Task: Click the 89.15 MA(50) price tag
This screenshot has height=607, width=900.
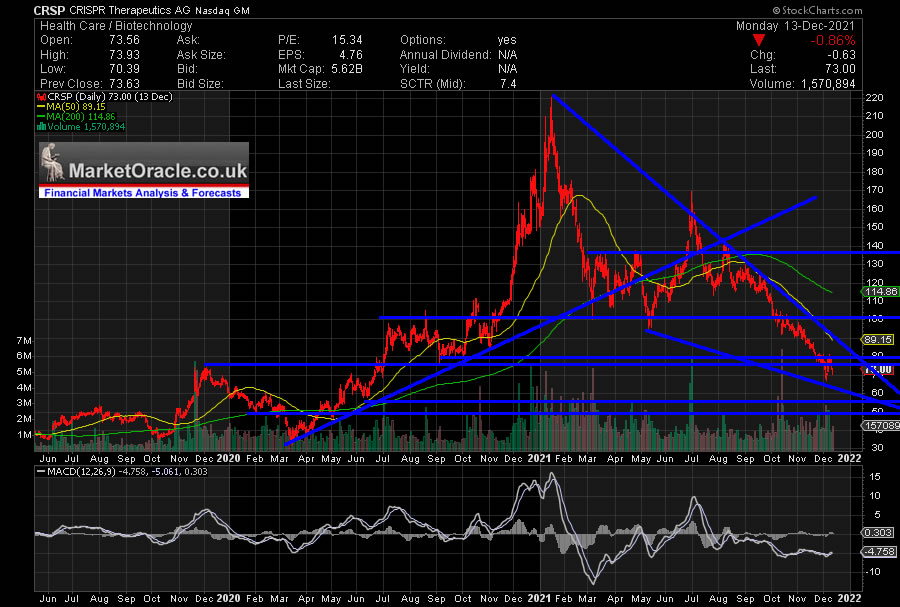Action: coord(879,339)
